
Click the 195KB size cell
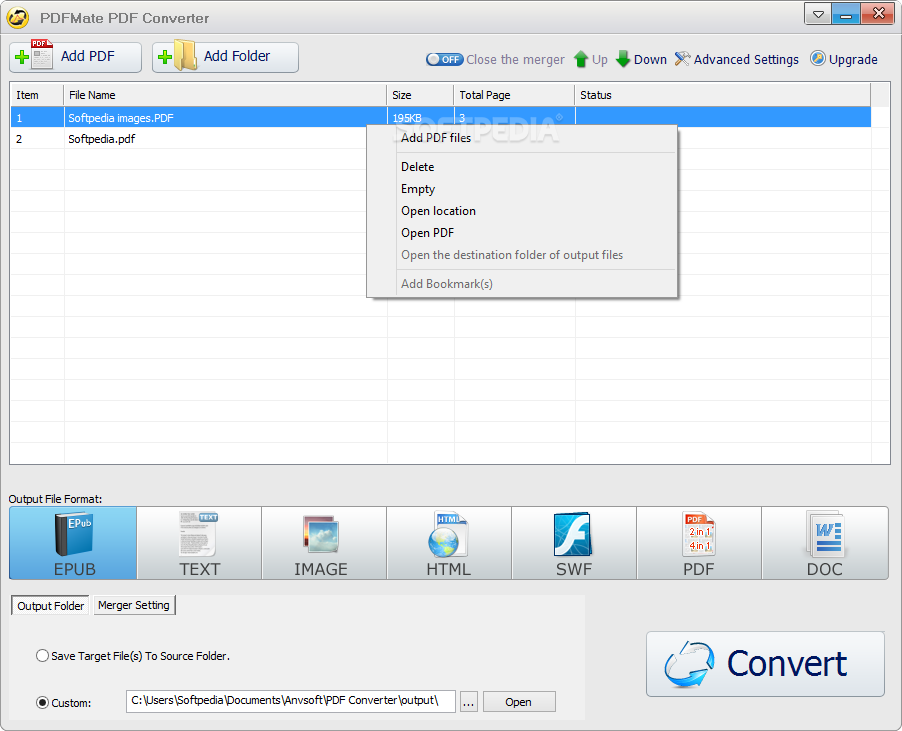[x=421, y=117]
